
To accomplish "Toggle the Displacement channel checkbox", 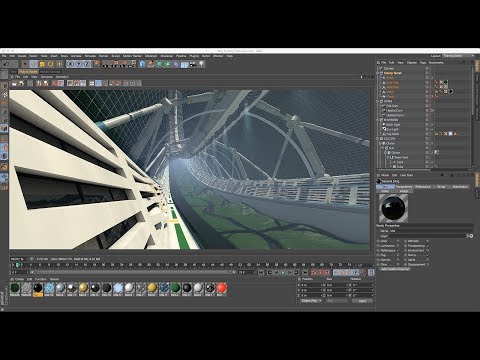I will coord(427,264).
